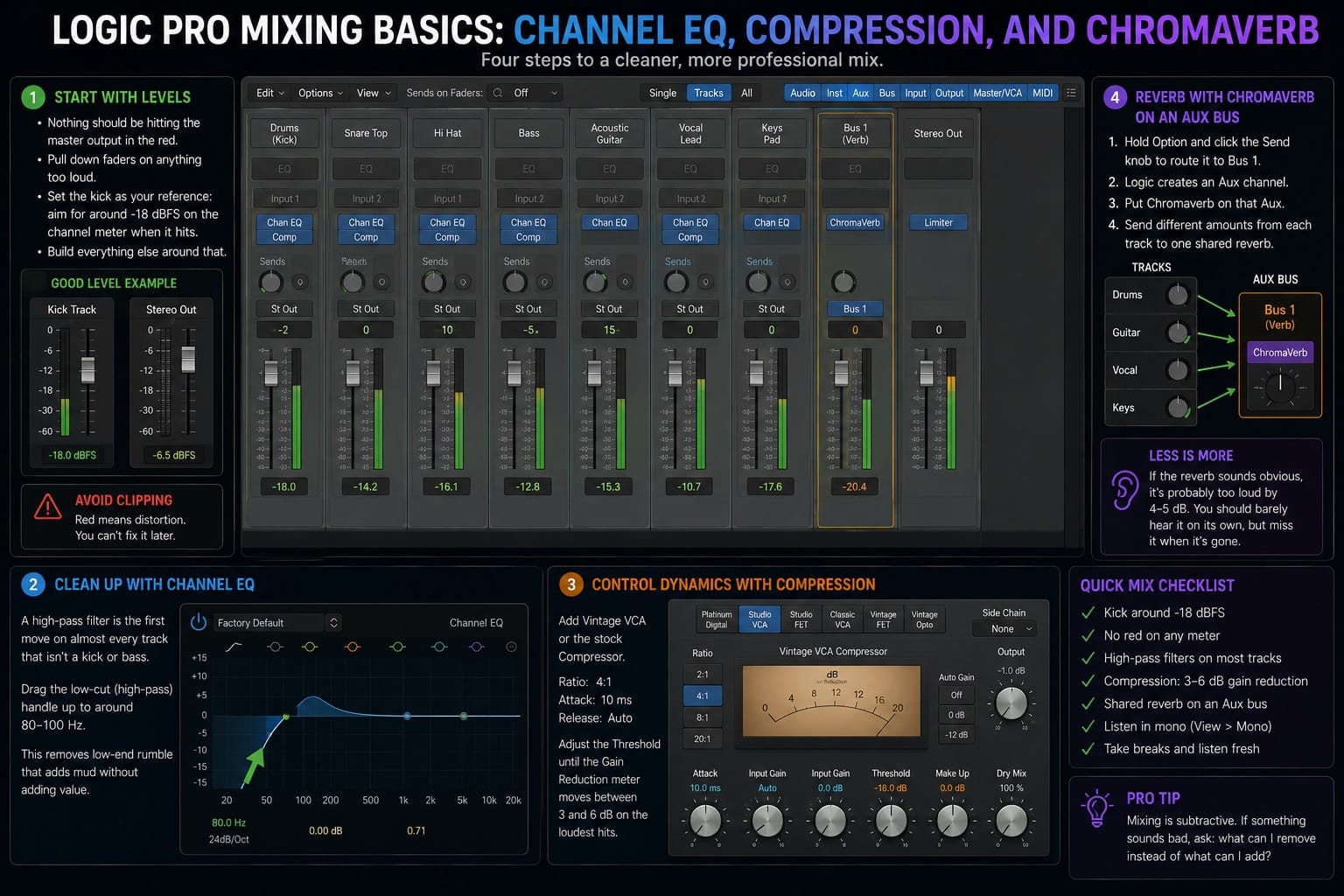Switch mixer to All view
This screenshot has height=896, width=1344.
[x=746, y=93]
